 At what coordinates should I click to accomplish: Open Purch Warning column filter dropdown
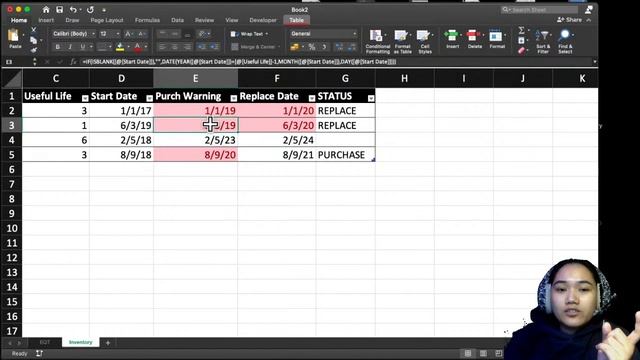click(x=233, y=98)
